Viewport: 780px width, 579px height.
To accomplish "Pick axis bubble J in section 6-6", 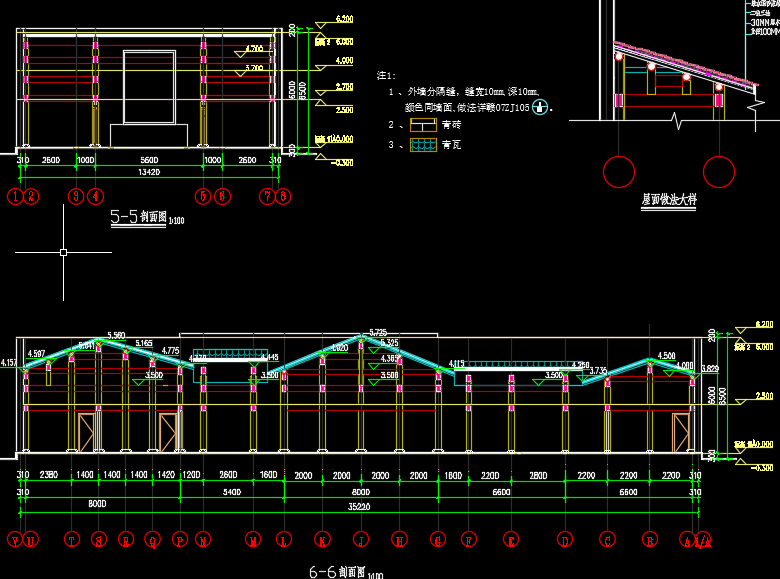I will tap(361, 540).
